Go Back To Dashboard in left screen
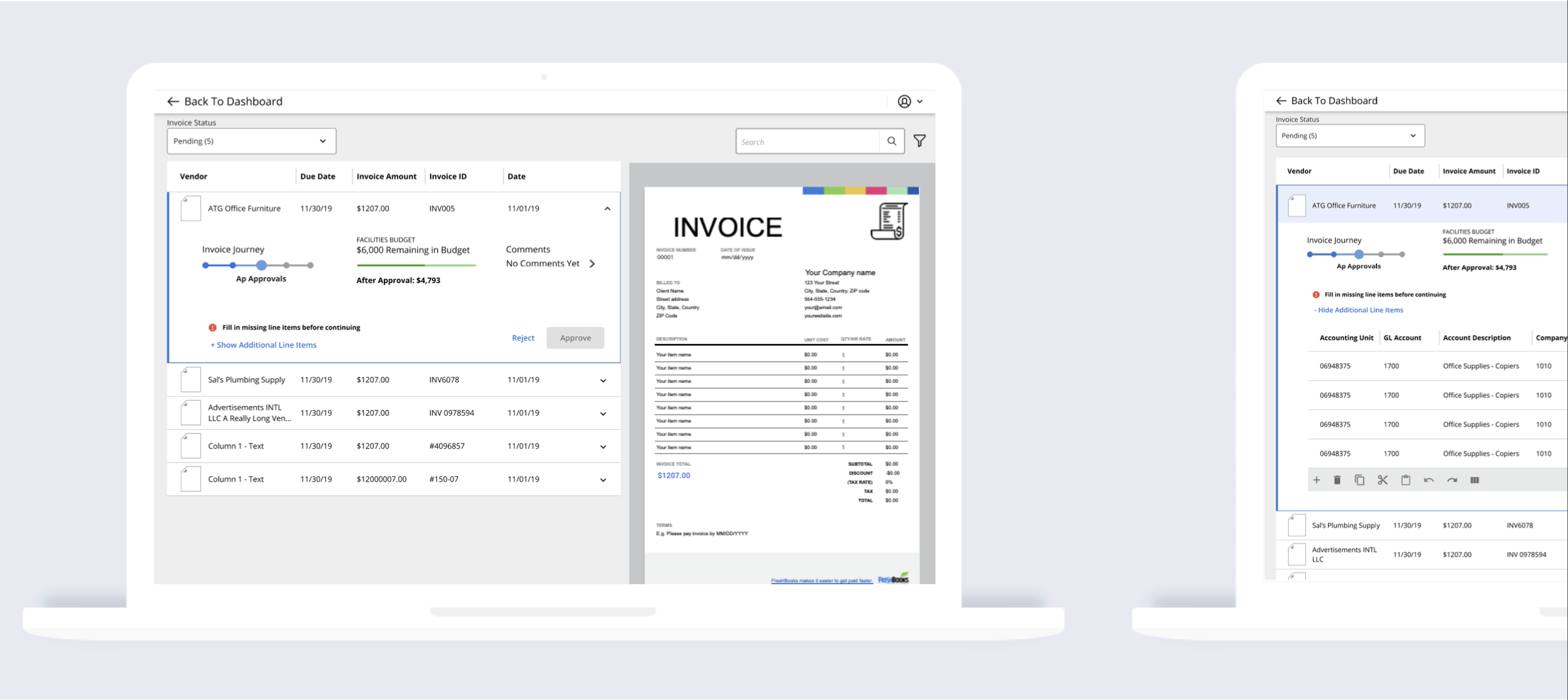The height and width of the screenshot is (700, 1568). [224, 101]
